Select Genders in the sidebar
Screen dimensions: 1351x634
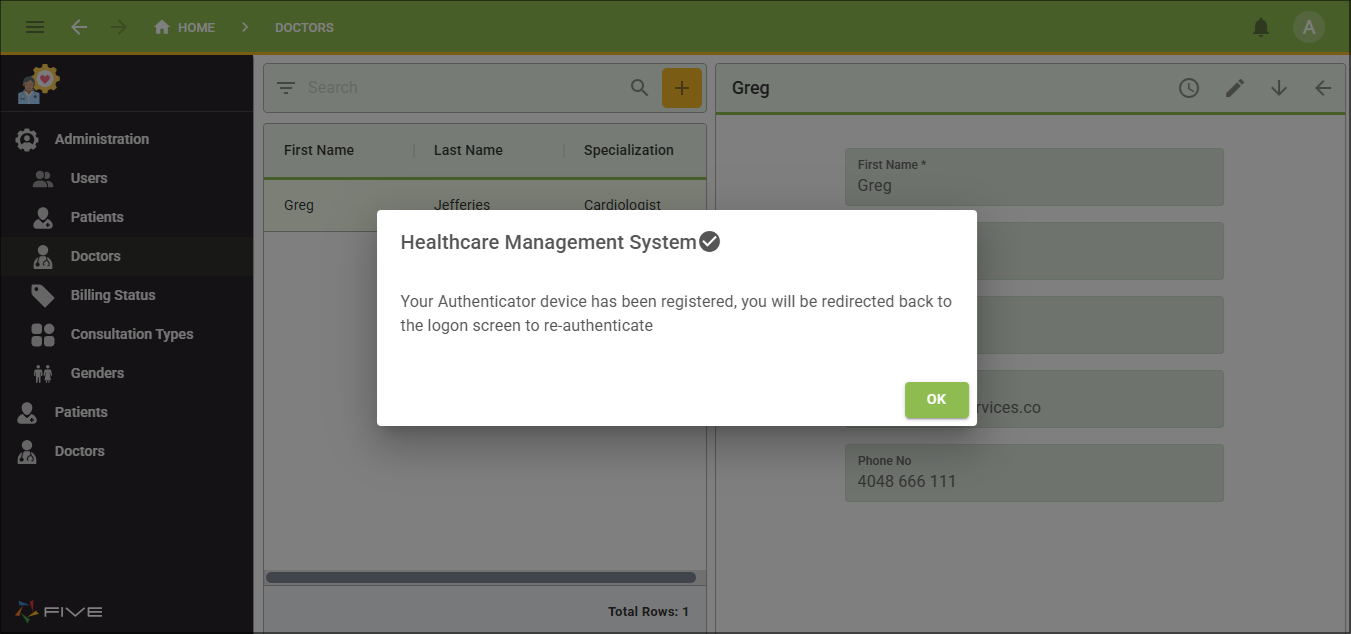[97, 372]
